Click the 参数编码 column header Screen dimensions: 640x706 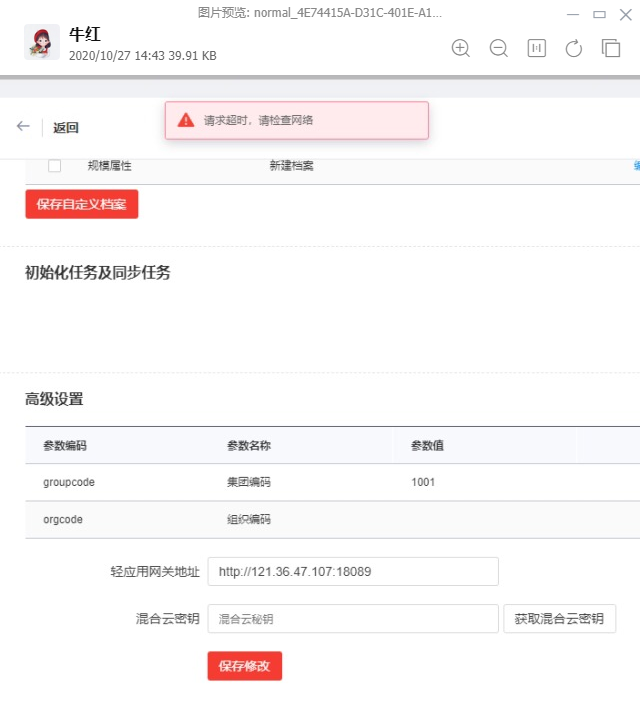(65, 445)
